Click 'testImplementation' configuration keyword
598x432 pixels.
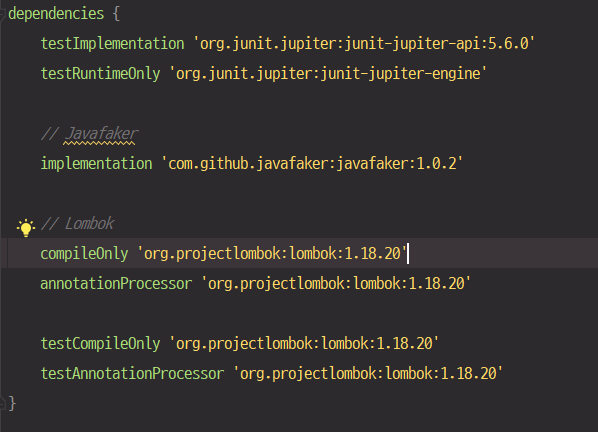113,44
